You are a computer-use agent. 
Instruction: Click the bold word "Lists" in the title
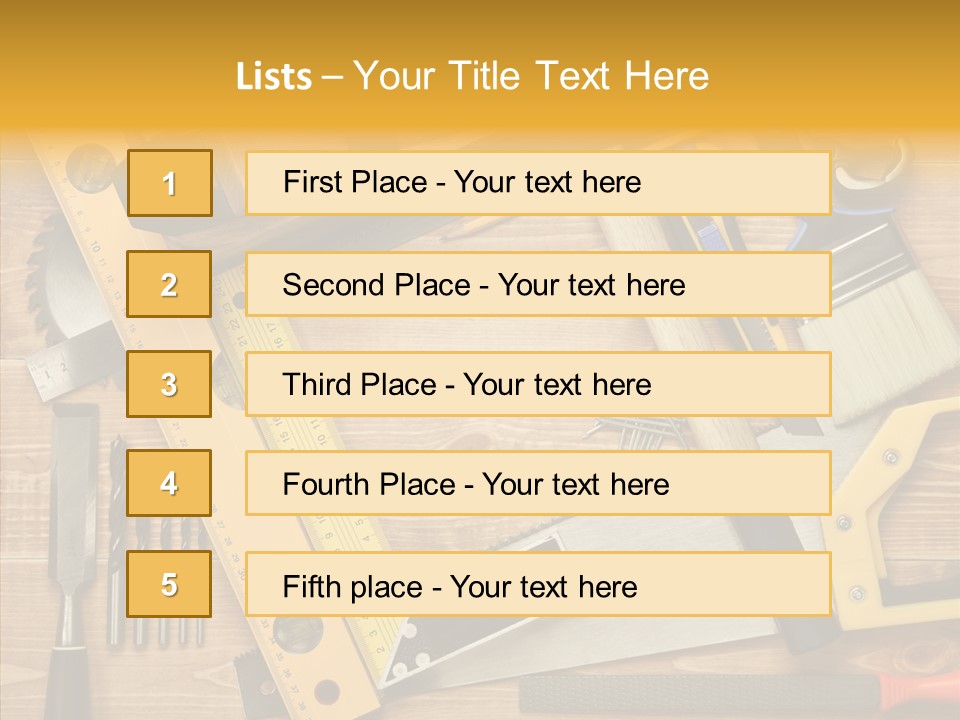point(274,77)
